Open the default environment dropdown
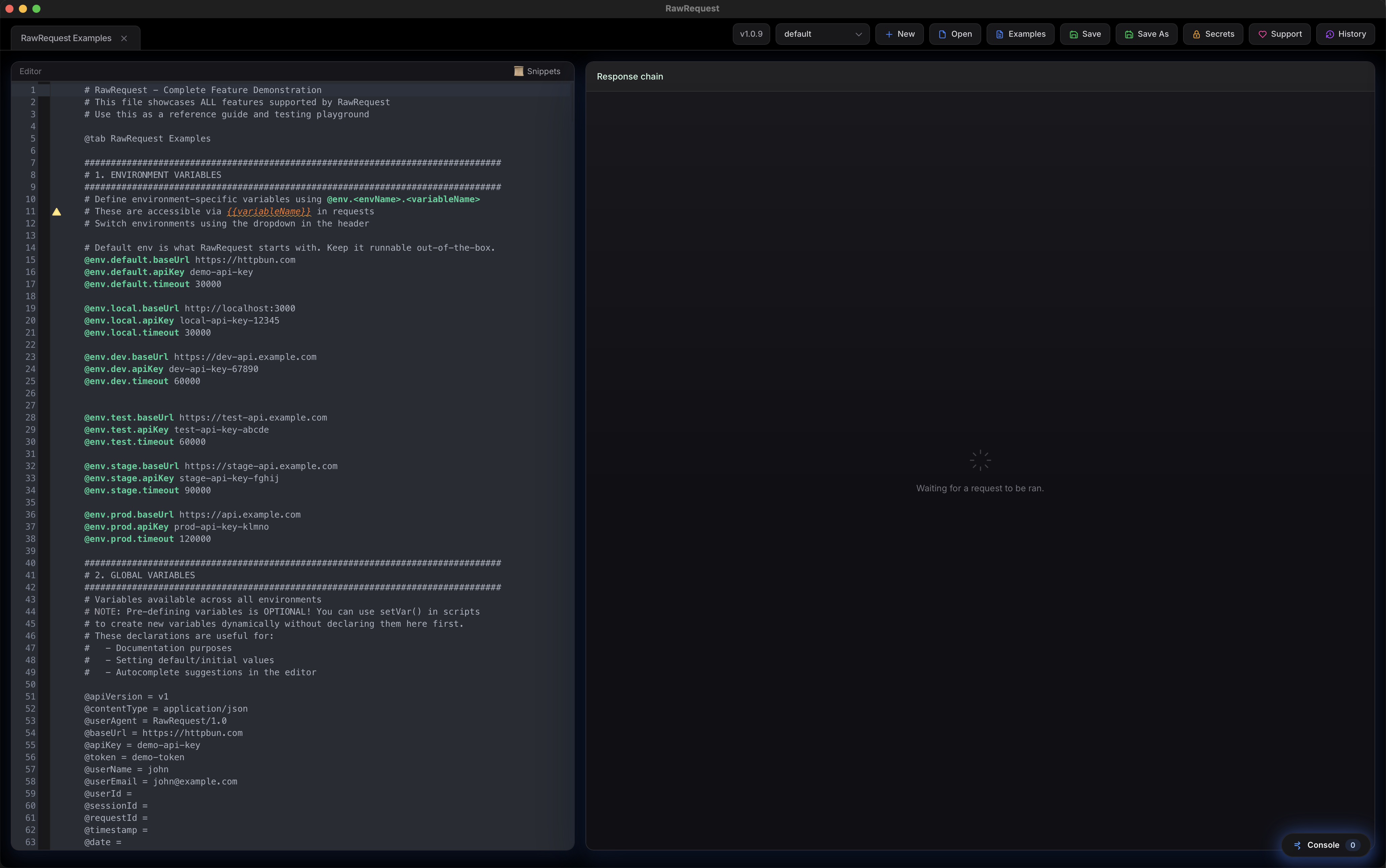 (x=822, y=34)
